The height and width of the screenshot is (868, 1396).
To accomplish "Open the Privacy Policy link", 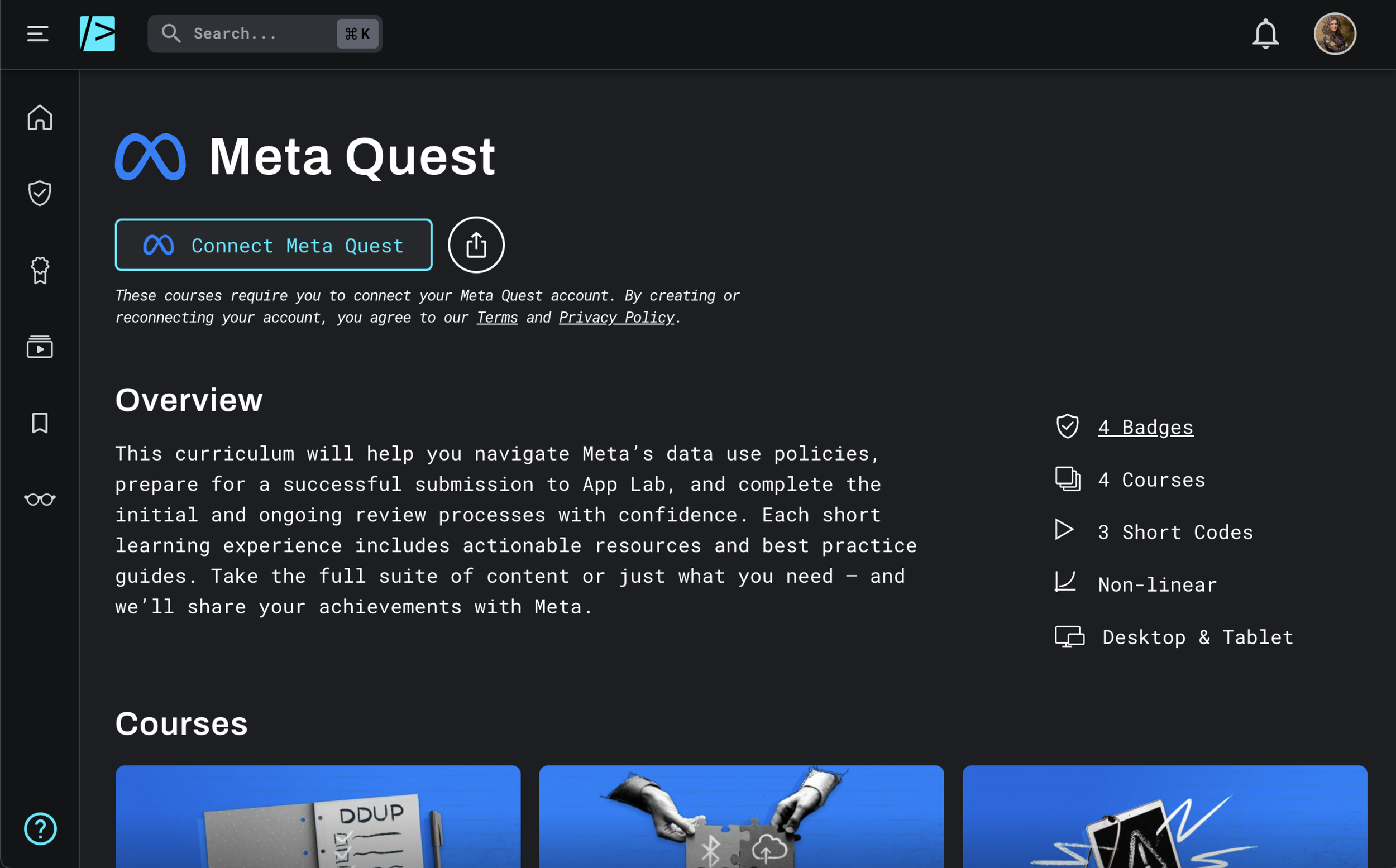I will (616, 318).
